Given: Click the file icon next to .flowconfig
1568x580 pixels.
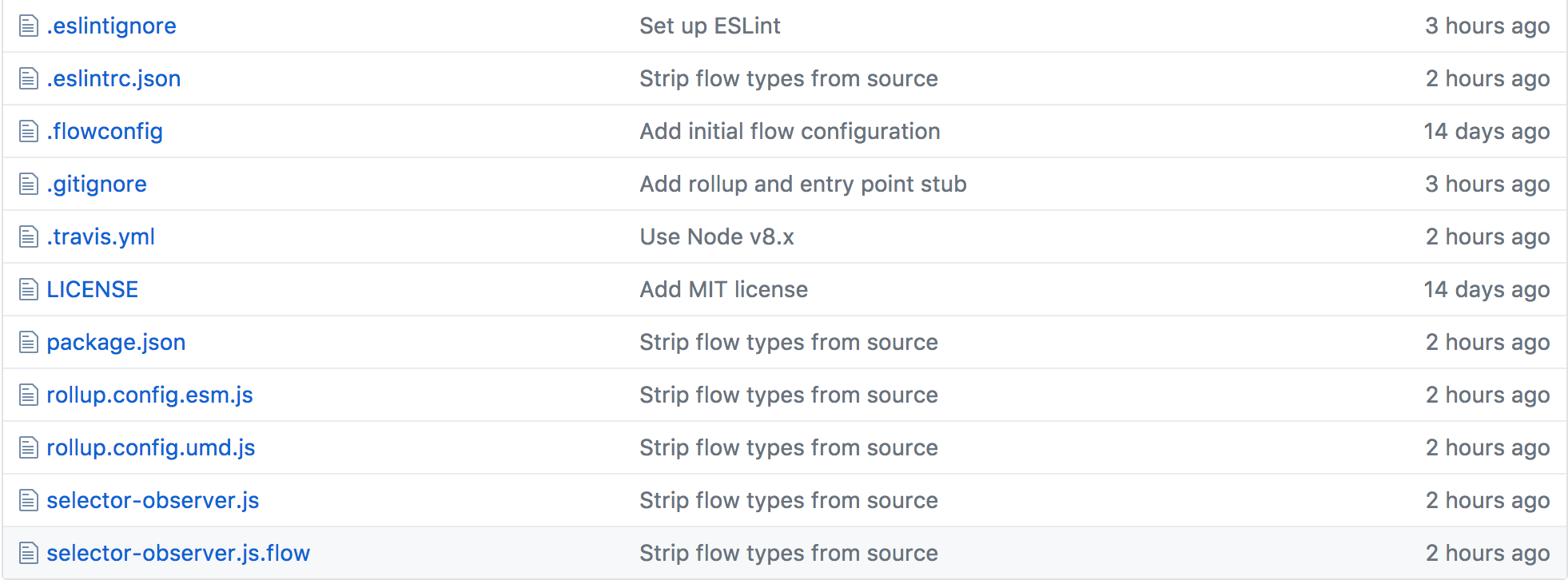Looking at the screenshot, I should 29,132.
